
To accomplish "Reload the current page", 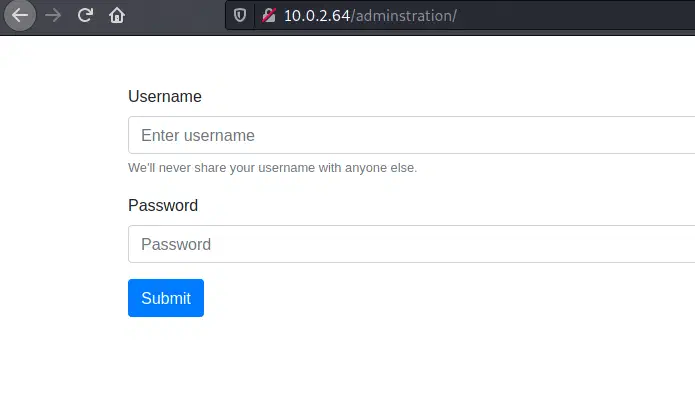I will 85,16.
